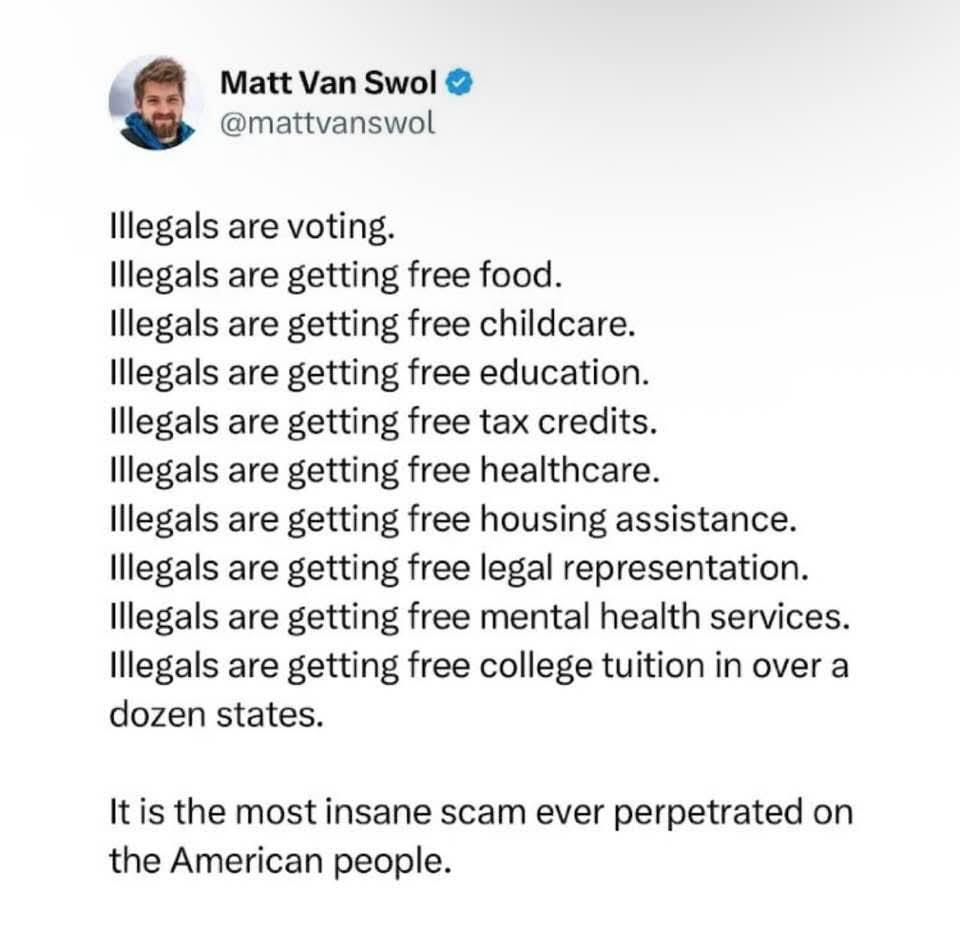The height and width of the screenshot is (943, 960).
Task: Select the line about free food
Action: 337,275
